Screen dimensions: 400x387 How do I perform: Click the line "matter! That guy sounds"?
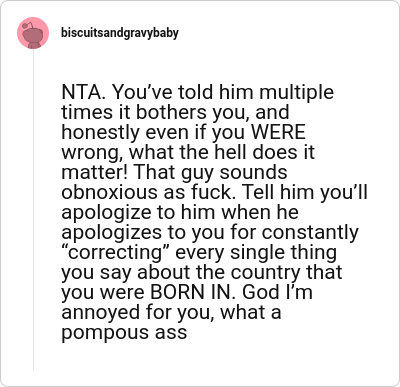[174, 172]
